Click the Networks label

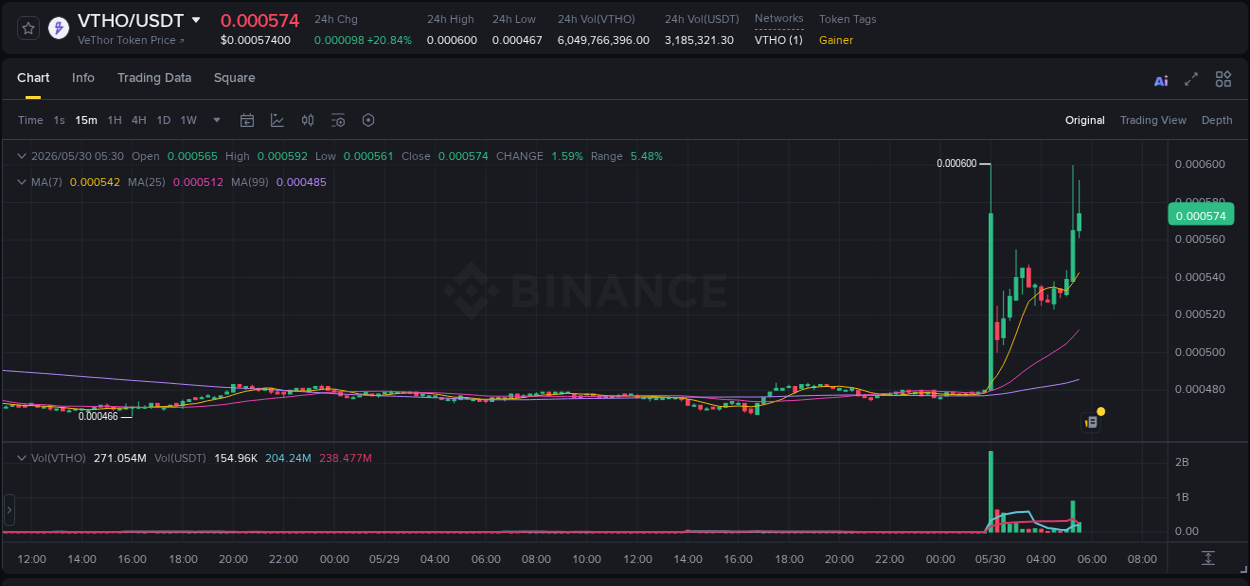click(779, 19)
